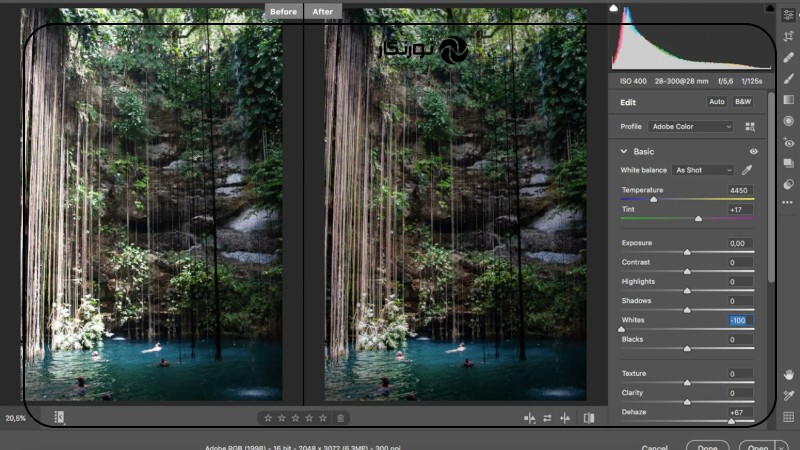800x450 pixels.
Task: Click the Auto button
Action: [x=717, y=102]
